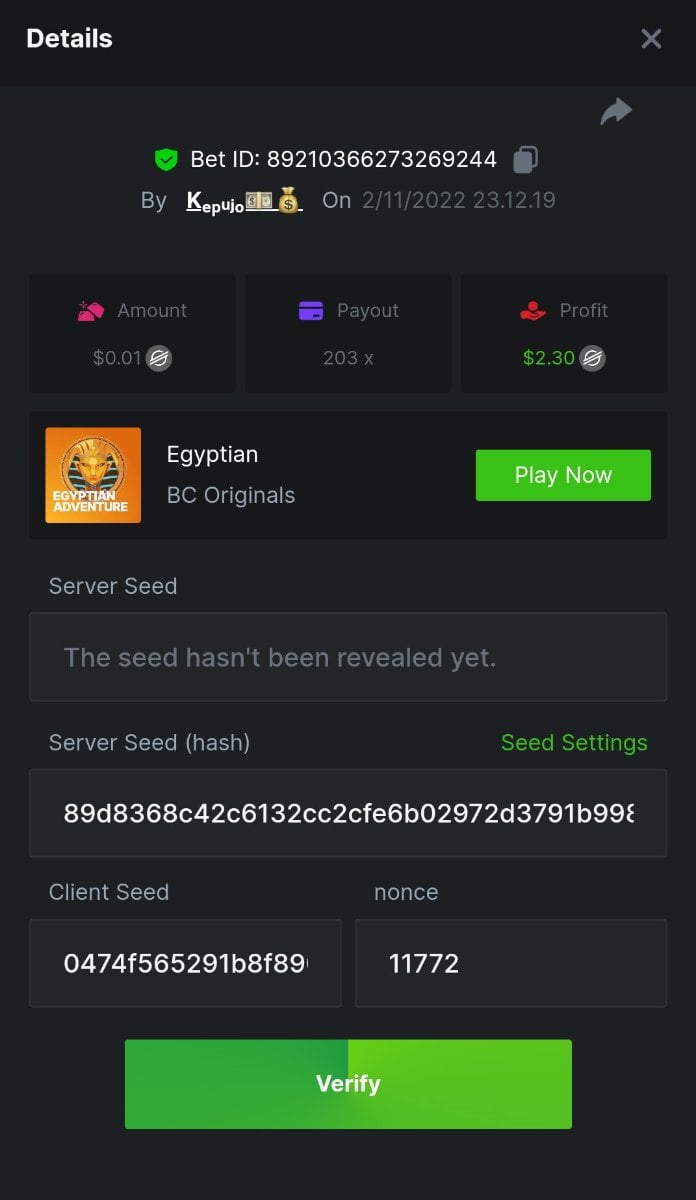
Task: Click the share arrow icon
Action: click(616, 112)
